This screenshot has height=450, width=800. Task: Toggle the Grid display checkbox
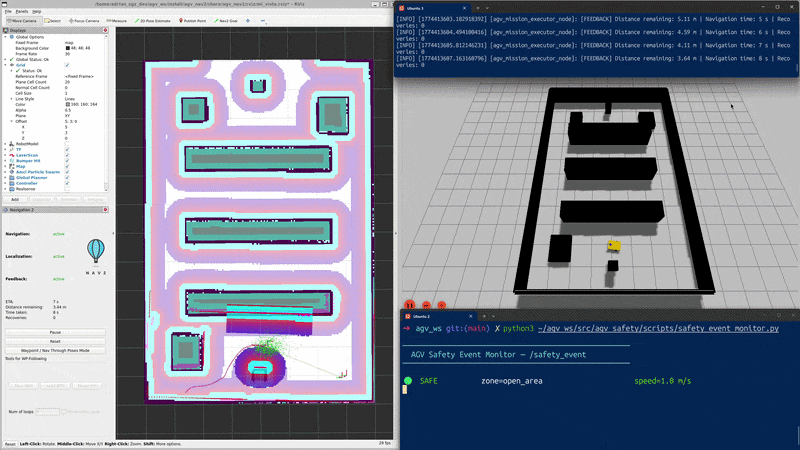(x=67, y=65)
